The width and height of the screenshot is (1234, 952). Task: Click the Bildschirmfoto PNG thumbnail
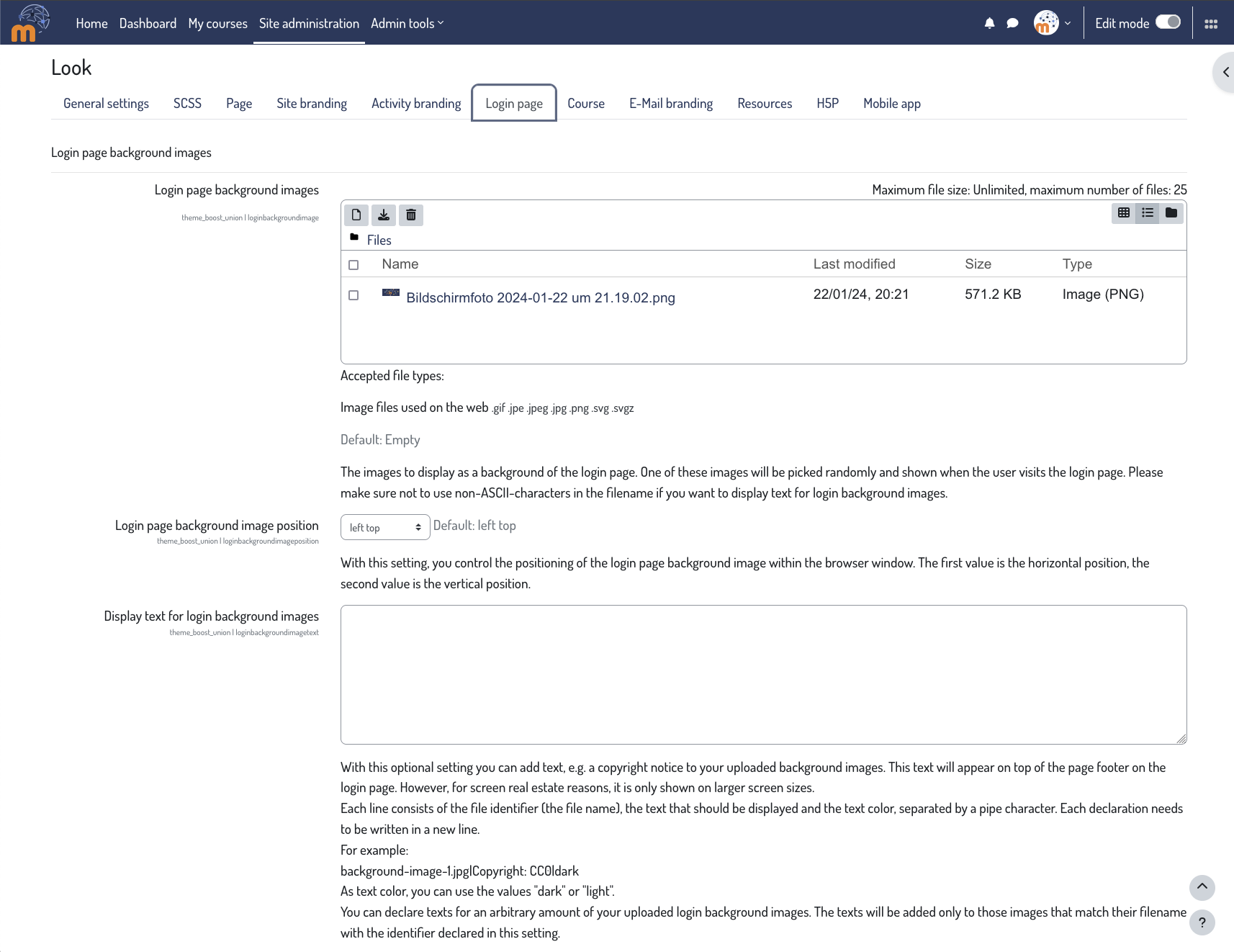click(391, 292)
